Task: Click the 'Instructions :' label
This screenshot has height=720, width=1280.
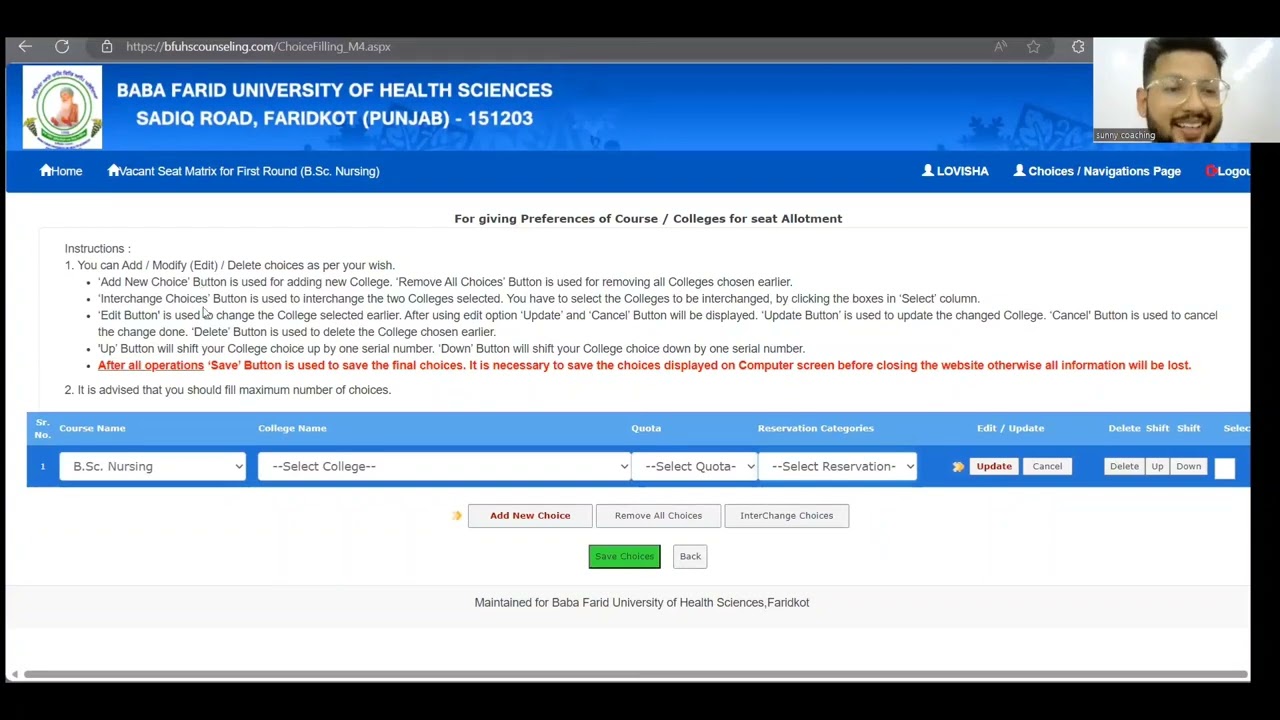Action: tap(97, 248)
